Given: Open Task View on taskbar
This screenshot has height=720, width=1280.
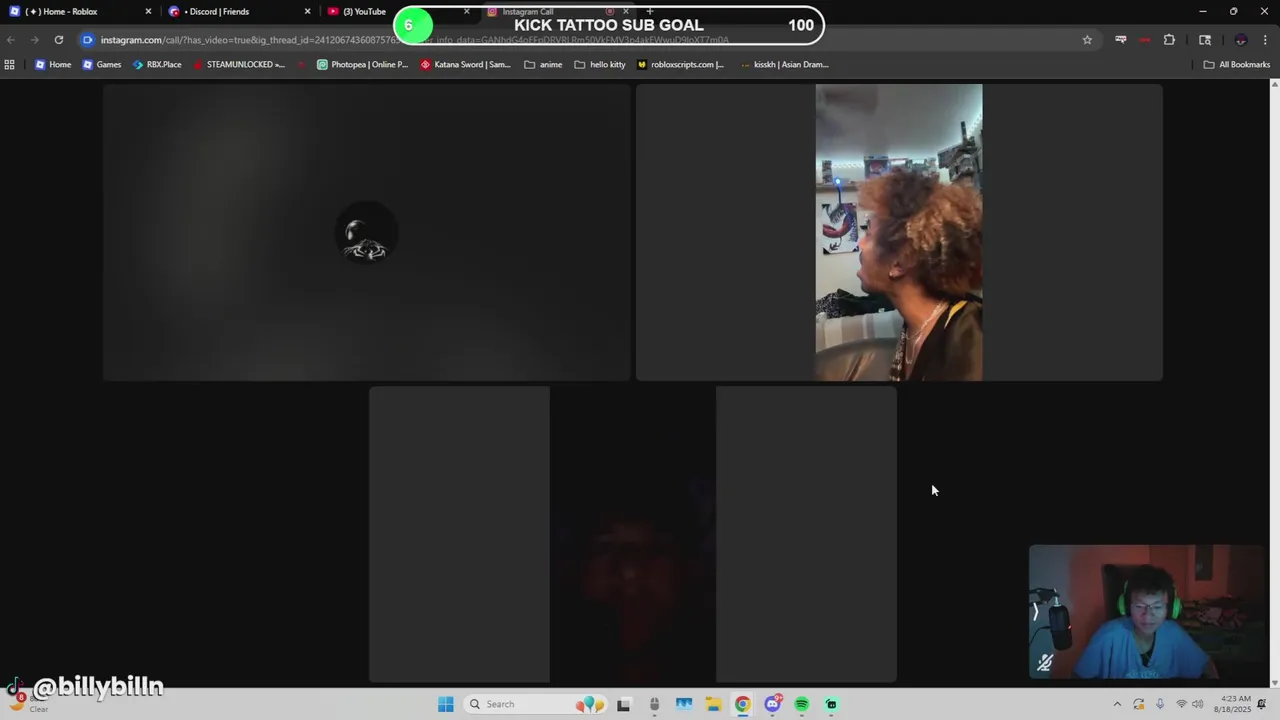Looking at the screenshot, I should point(624,704).
